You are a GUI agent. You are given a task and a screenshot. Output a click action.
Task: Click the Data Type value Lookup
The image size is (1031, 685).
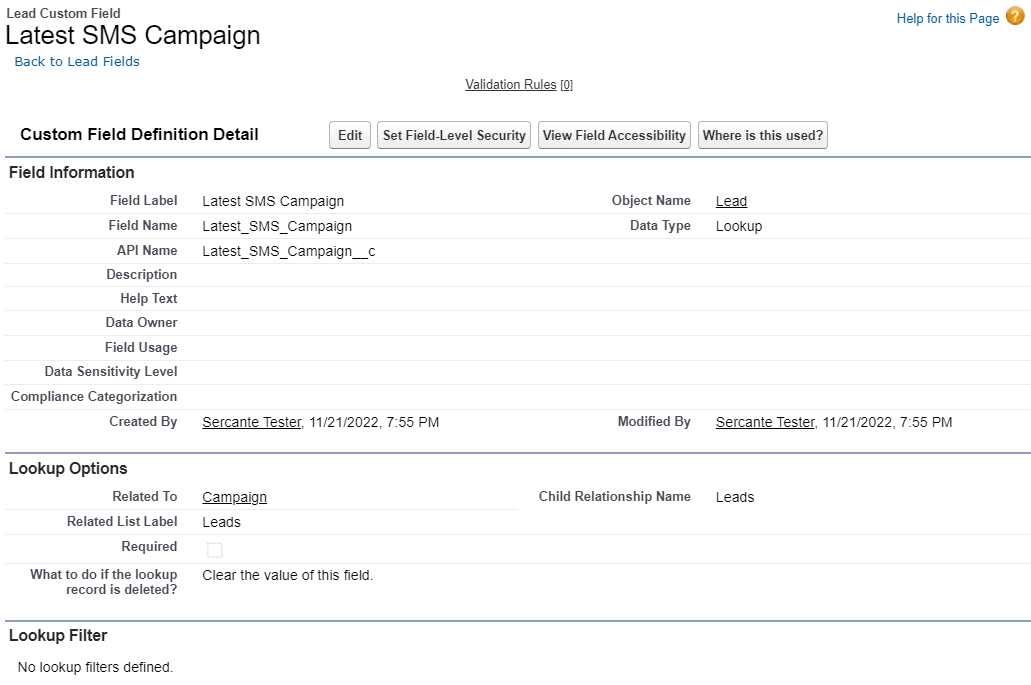tap(739, 226)
